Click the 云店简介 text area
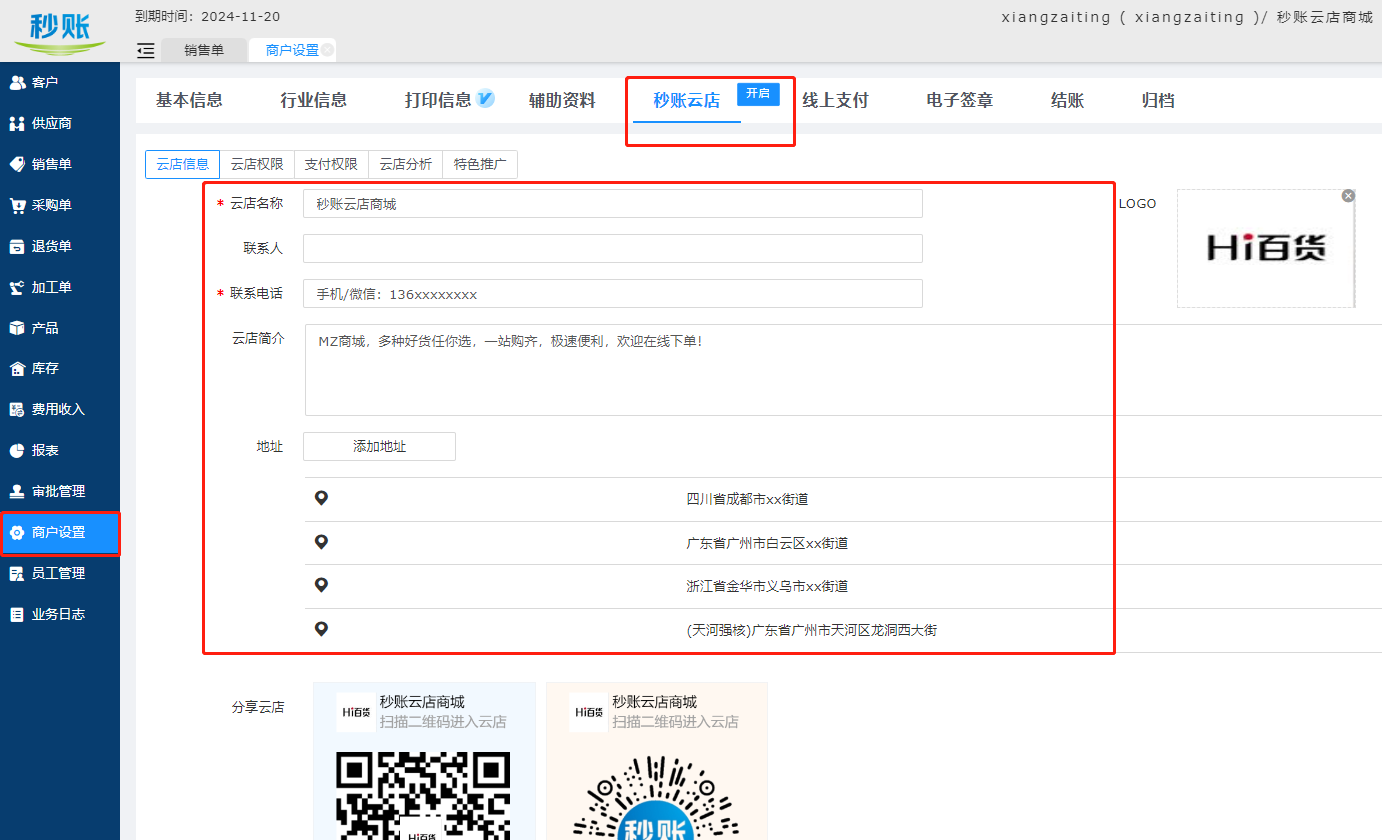The image size is (1382, 840). (x=843, y=370)
